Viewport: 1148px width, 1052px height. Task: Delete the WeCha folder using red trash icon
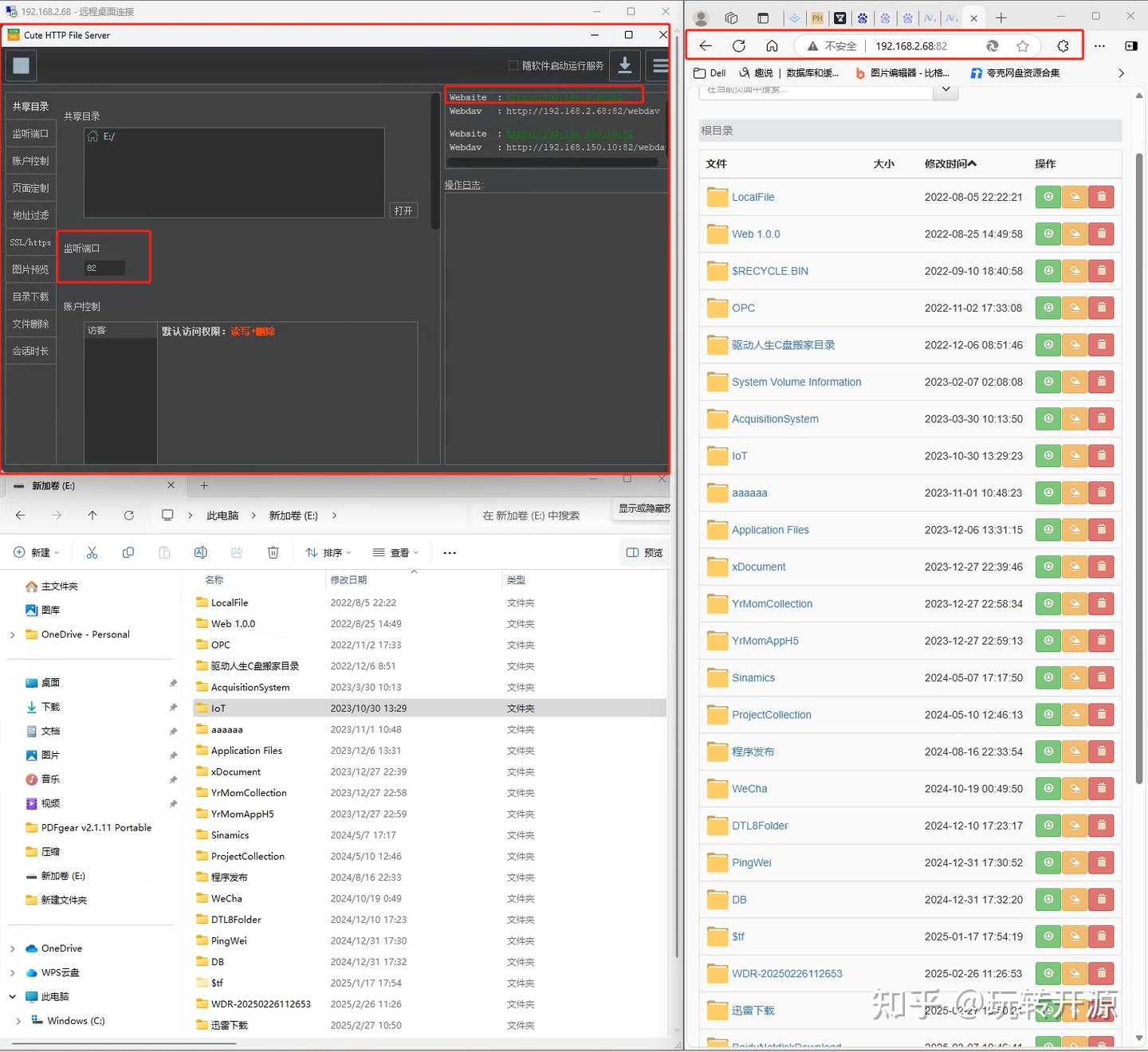1101,788
